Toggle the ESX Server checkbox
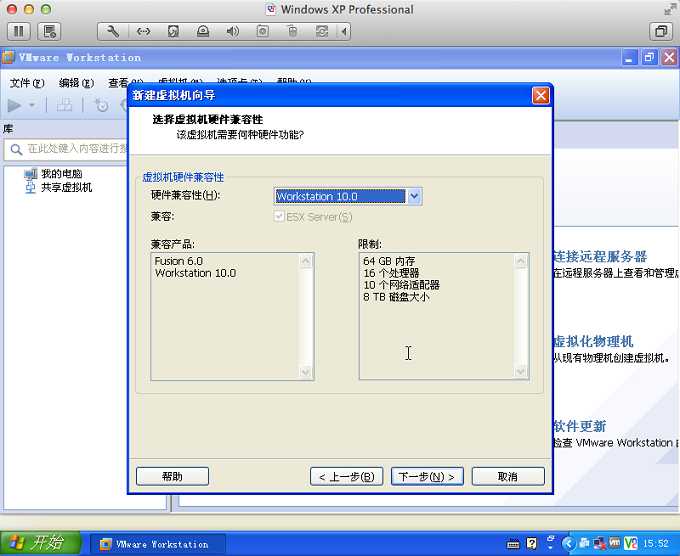 (x=279, y=216)
